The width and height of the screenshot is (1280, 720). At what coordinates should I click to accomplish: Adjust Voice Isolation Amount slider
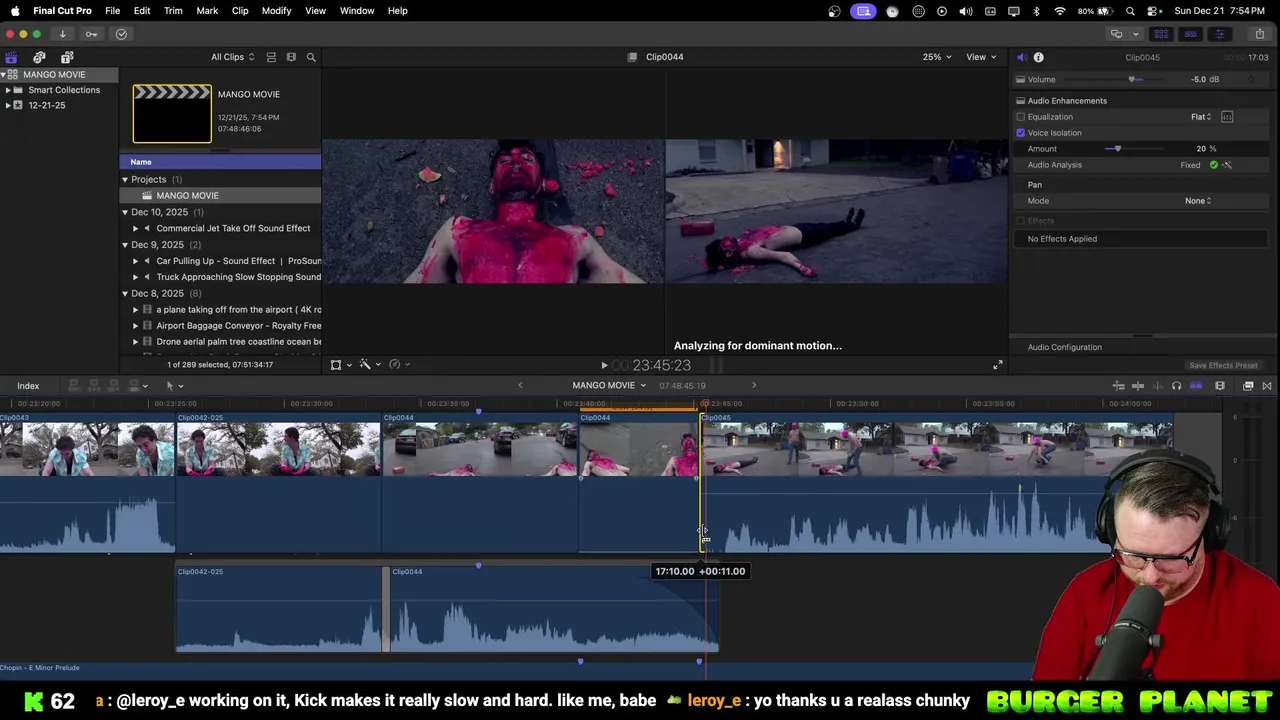pyautogui.click(x=1117, y=149)
